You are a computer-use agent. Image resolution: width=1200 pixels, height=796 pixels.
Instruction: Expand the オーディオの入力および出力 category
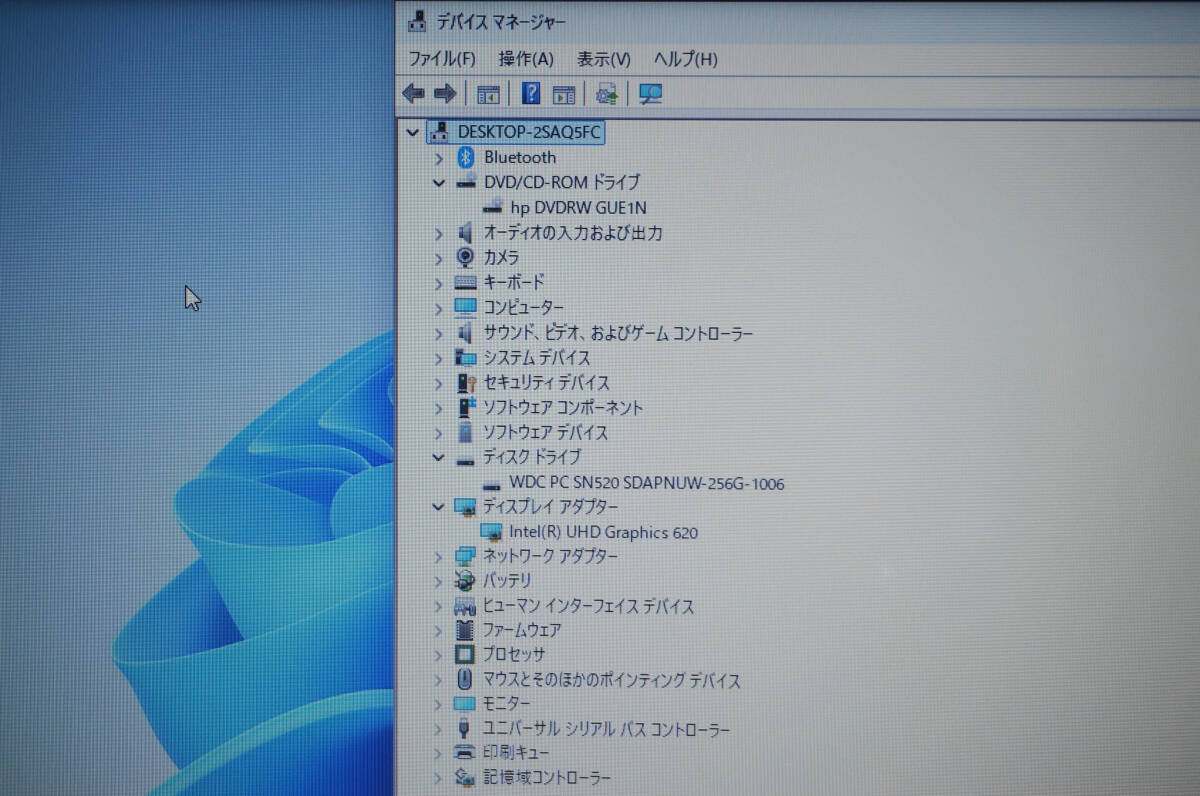click(438, 233)
